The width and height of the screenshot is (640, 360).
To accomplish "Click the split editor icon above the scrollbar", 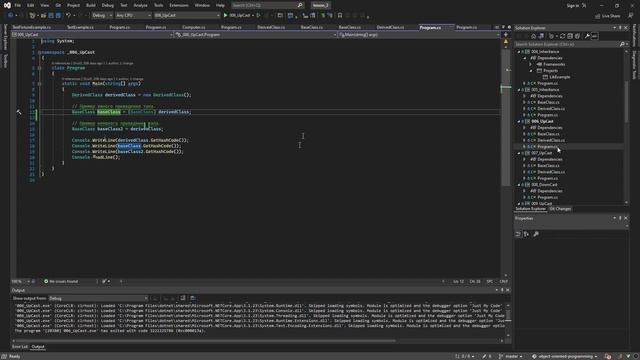I will [506, 35].
